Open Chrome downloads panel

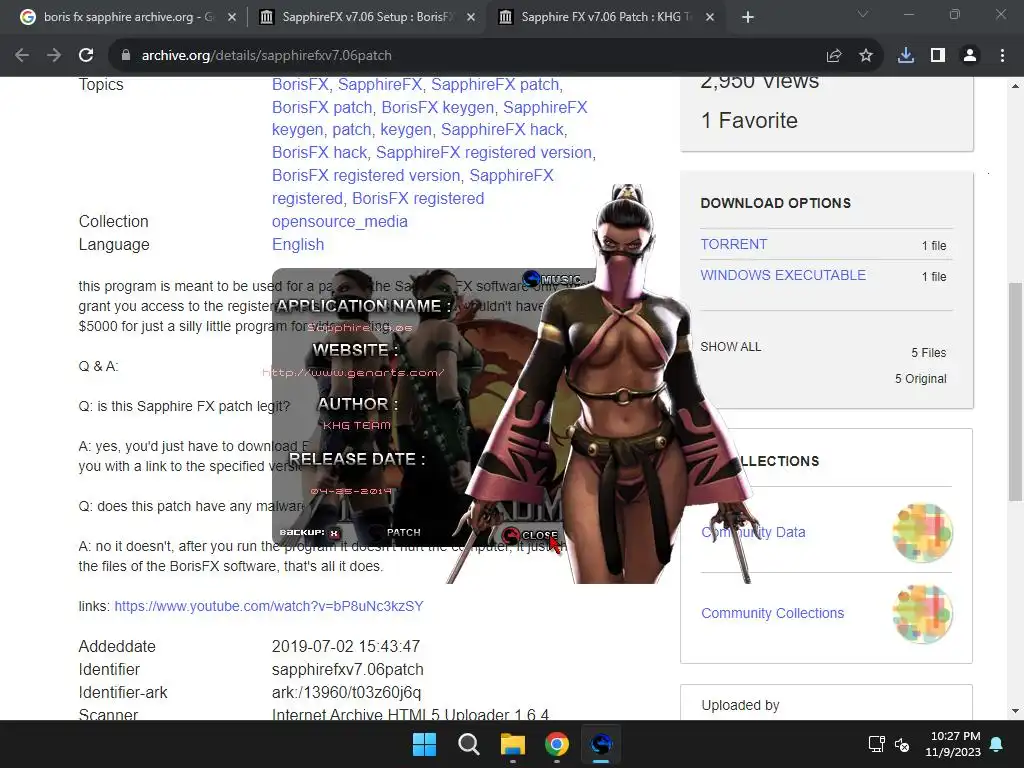click(906, 56)
